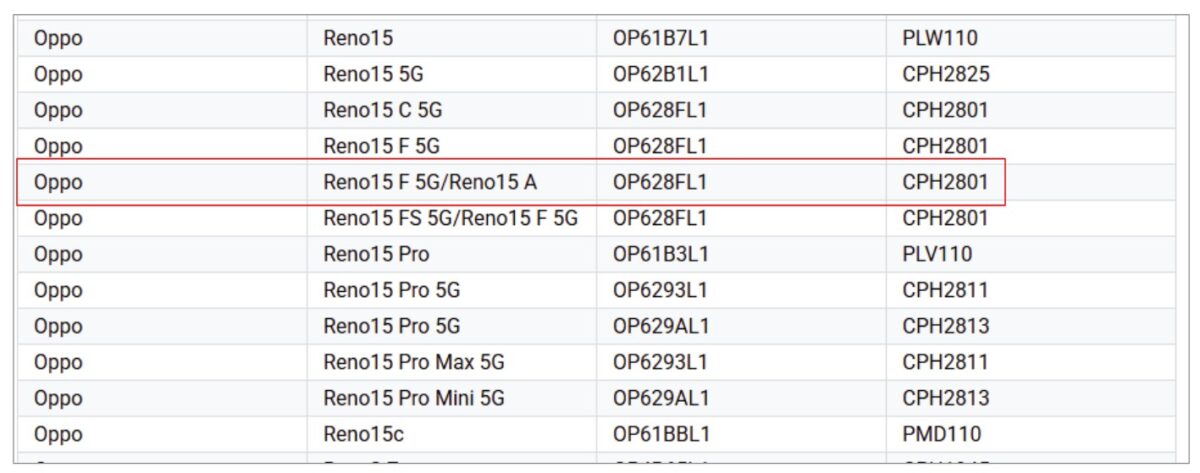Select the PMD110 model cell

tap(941, 434)
